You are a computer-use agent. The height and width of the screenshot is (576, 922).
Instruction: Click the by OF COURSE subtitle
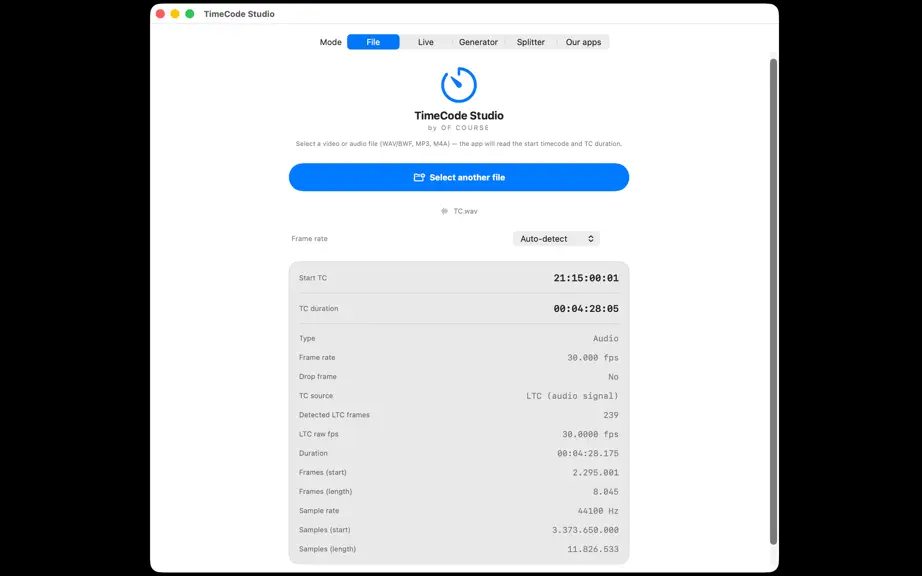pos(459,128)
